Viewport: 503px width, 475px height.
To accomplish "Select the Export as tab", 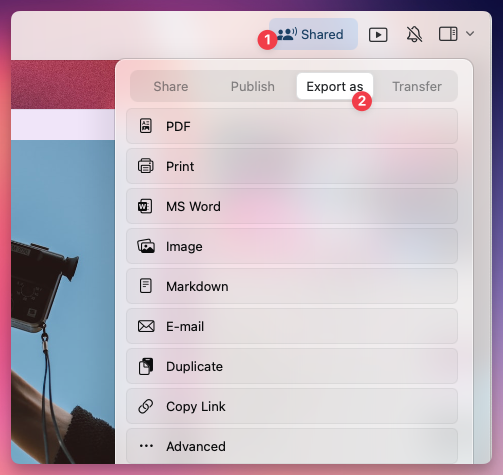I will coord(335,86).
